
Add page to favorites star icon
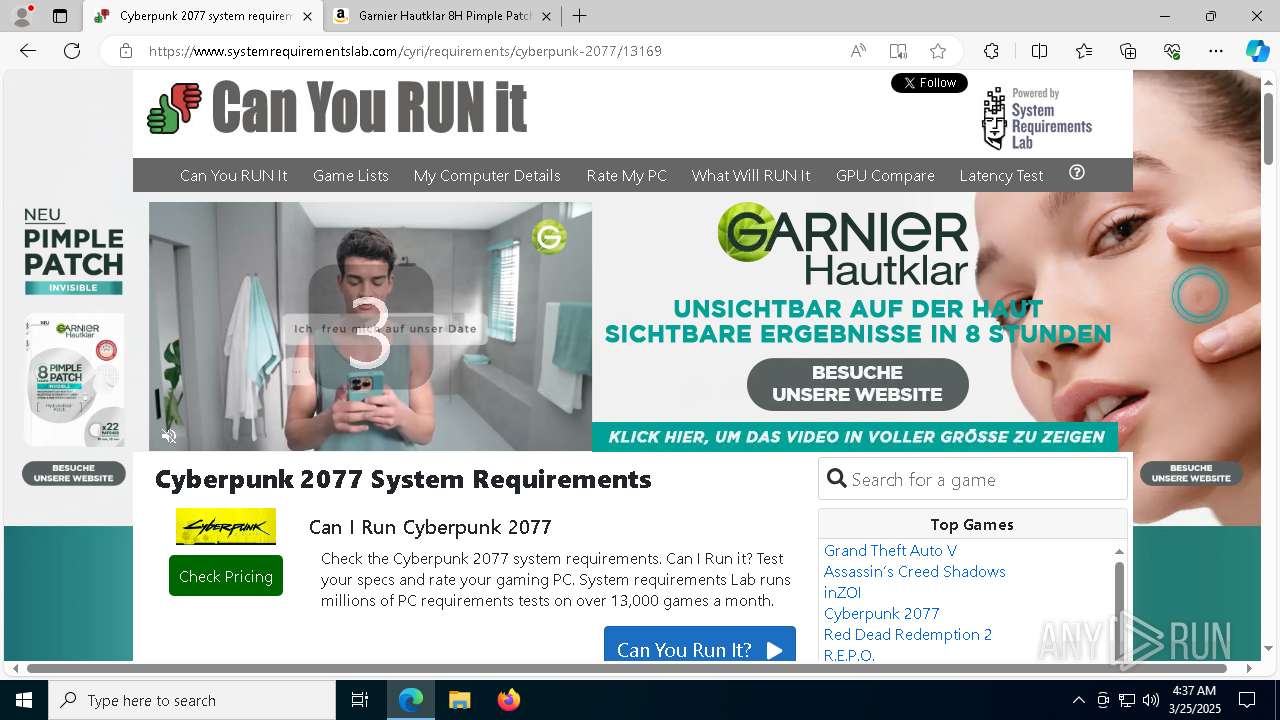point(938,51)
